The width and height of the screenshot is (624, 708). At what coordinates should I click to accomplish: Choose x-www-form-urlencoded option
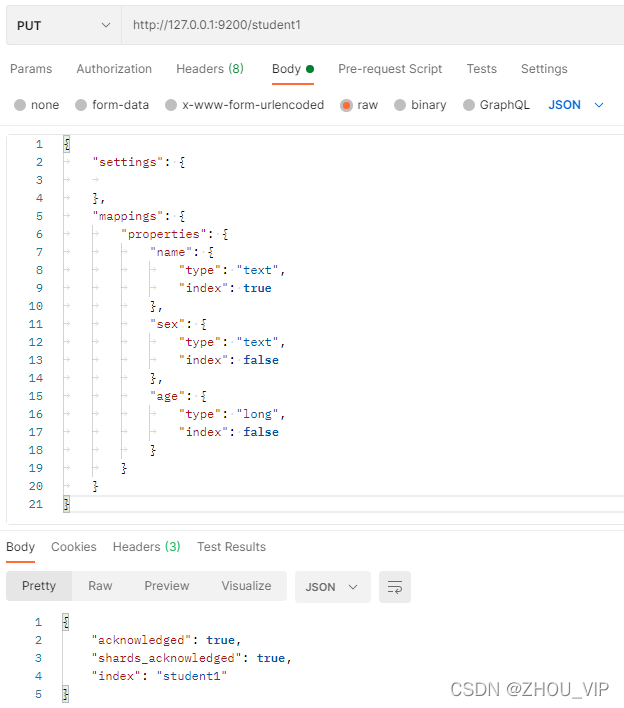(245, 105)
